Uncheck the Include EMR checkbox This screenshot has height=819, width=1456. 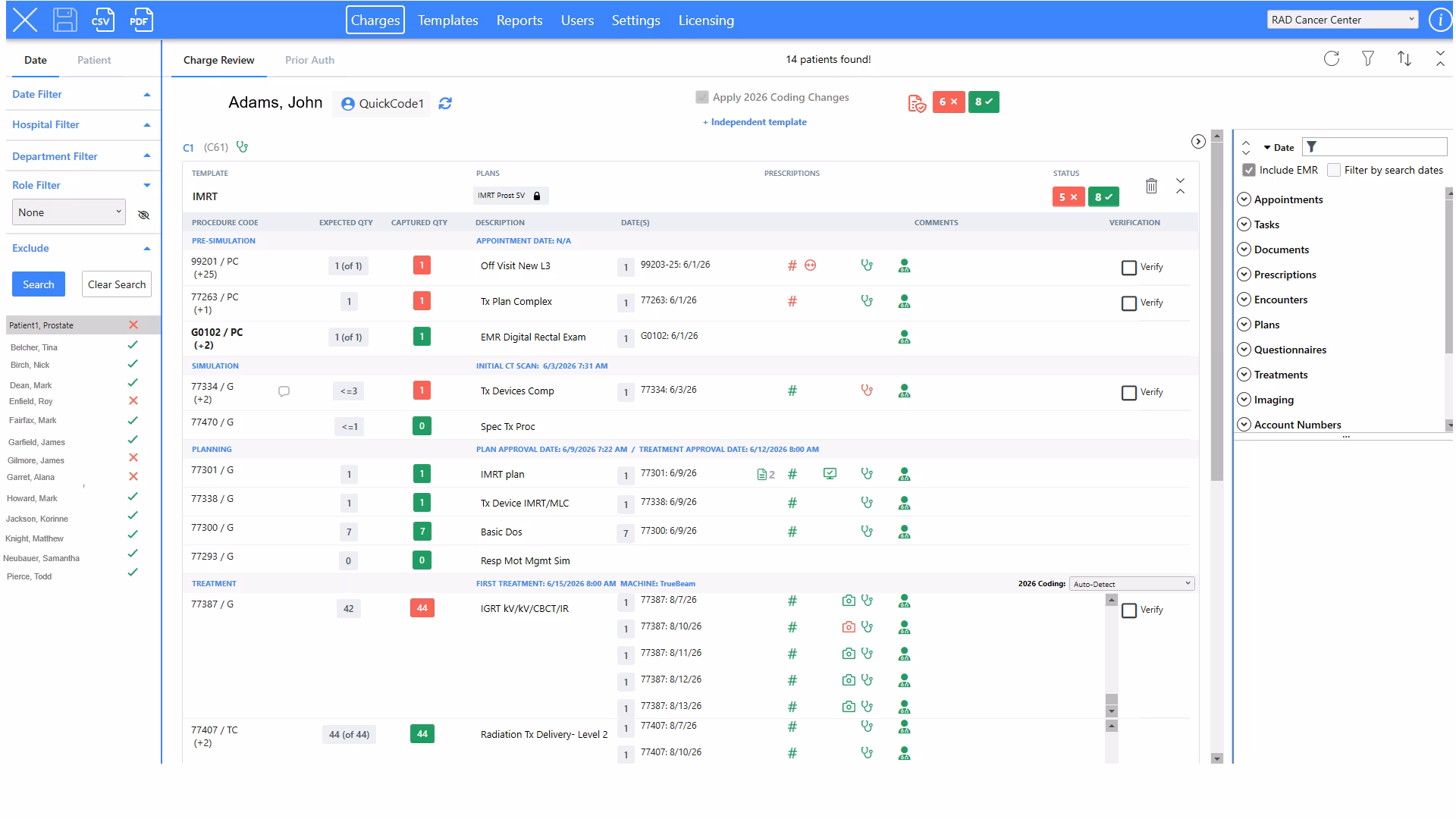(1249, 170)
